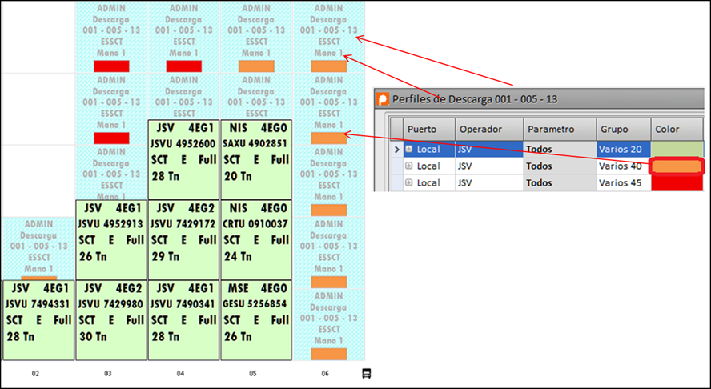The height and width of the screenshot is (389, 711).
Task: Select container SAXU 4902851
Action: [x=256, y=159]
